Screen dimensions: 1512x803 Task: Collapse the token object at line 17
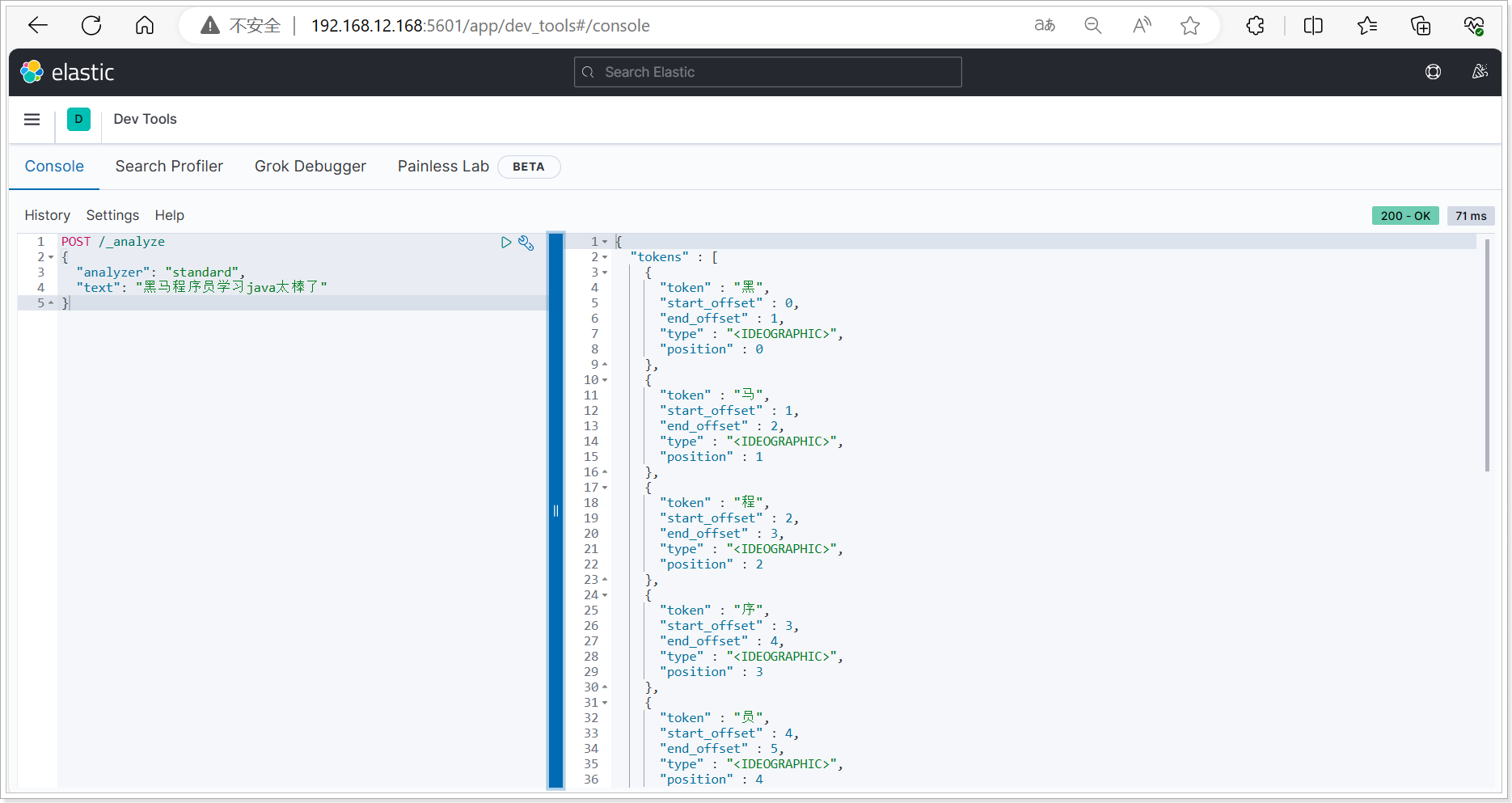[x=605, y=488]
